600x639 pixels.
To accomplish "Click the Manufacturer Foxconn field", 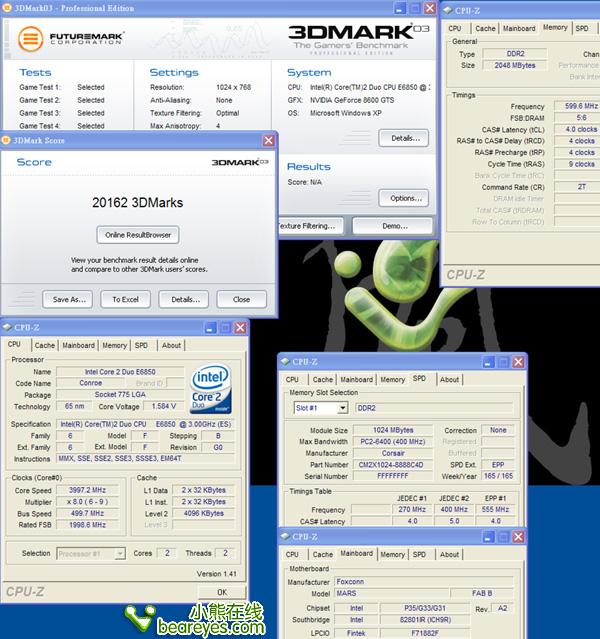I will pyautogui.click(x=424, y=582).
